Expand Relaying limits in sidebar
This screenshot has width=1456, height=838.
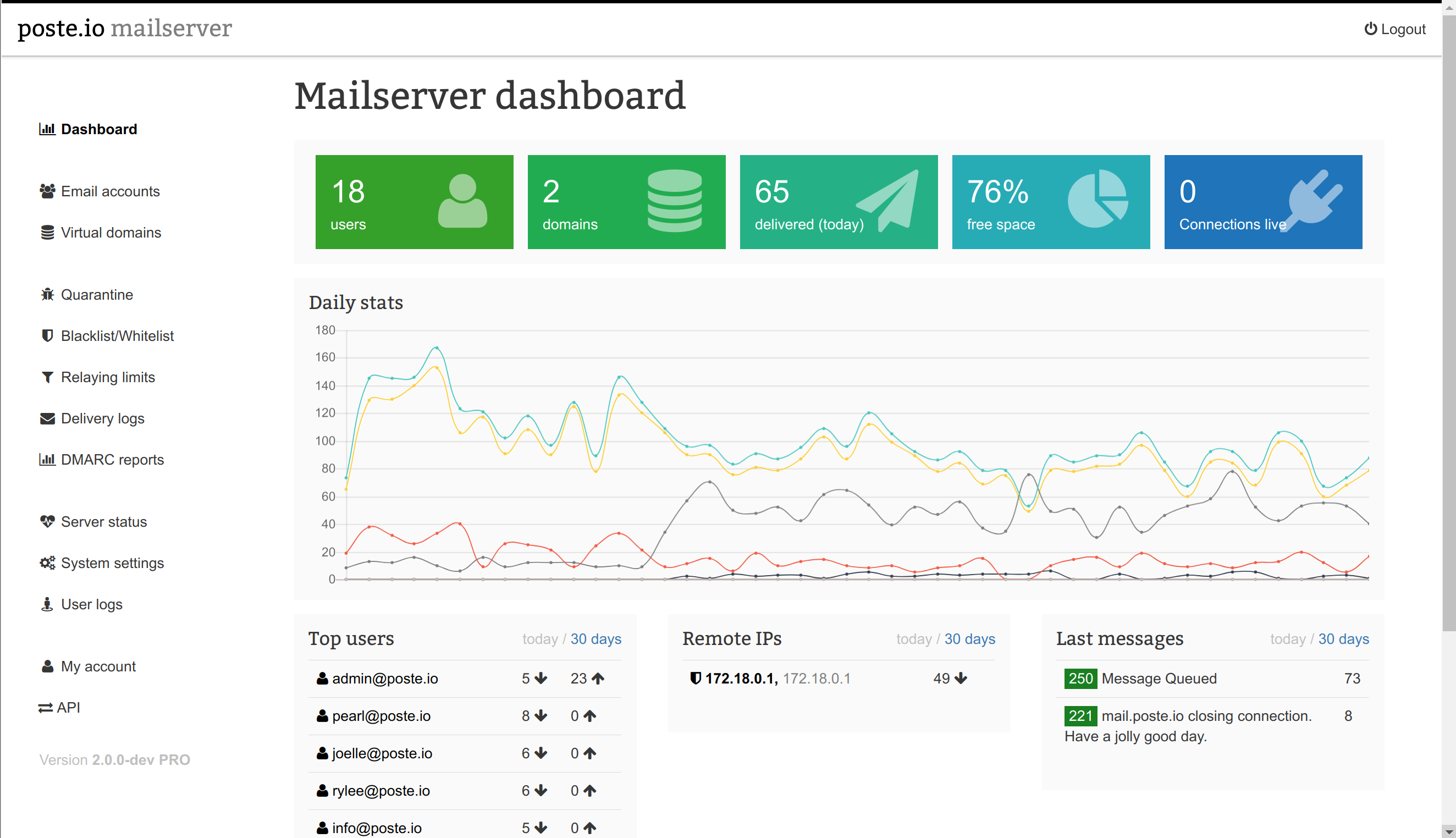click(108, 376)
